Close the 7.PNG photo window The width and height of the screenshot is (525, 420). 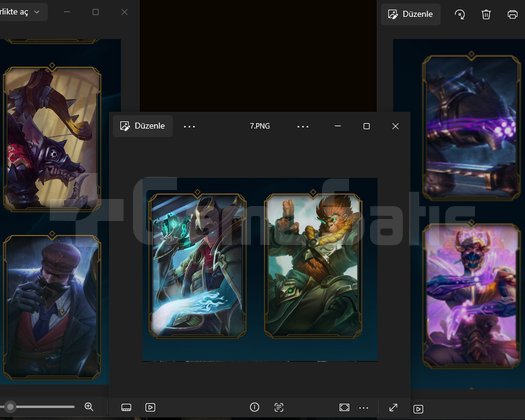pos(395,126)
